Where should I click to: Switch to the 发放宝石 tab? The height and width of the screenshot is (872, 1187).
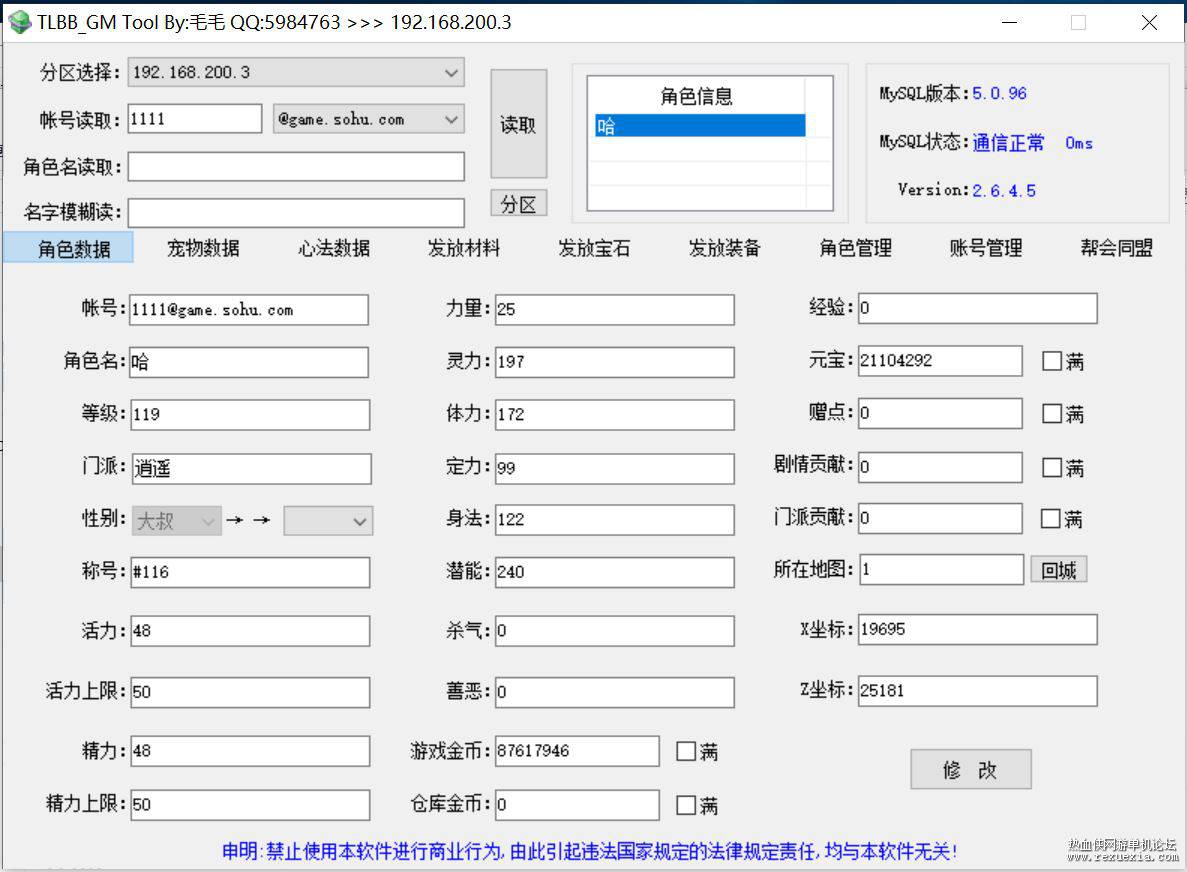click(594, 248)
